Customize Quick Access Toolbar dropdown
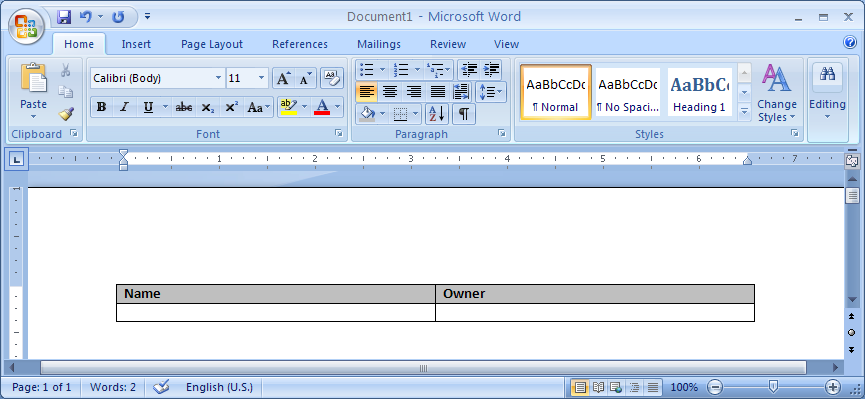 147,17
